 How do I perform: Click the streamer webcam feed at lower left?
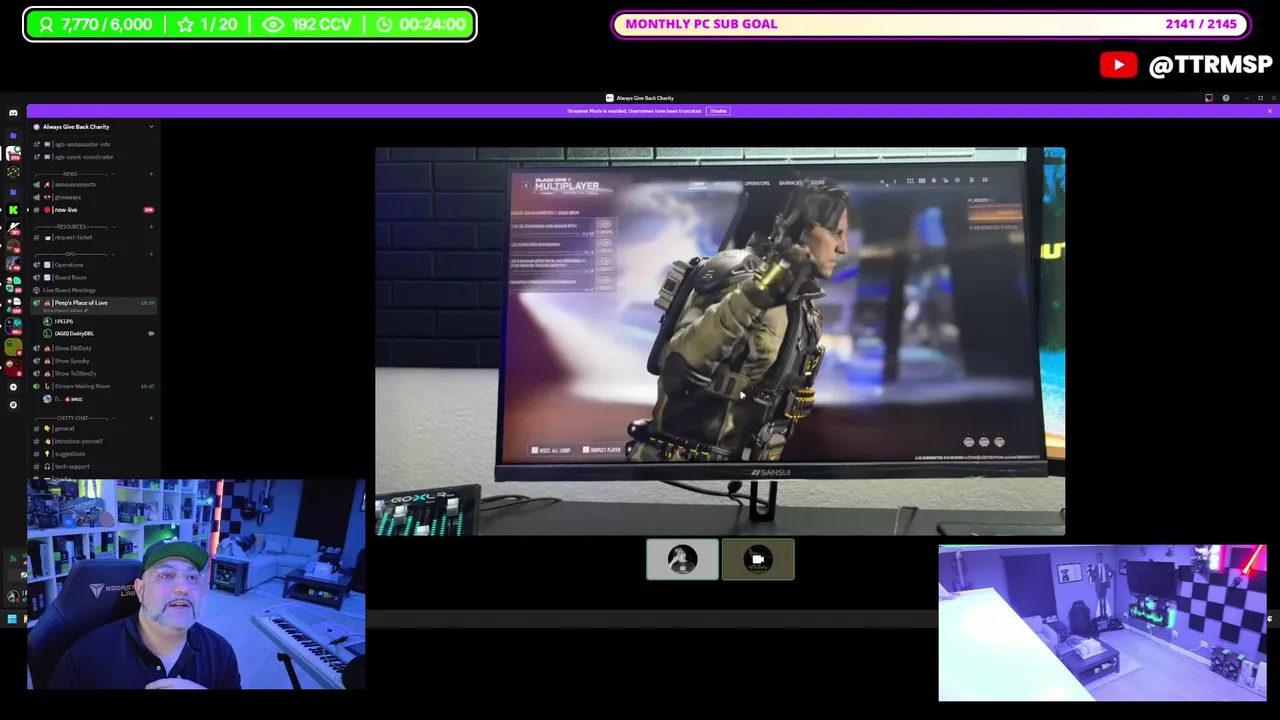pos(196,585)
